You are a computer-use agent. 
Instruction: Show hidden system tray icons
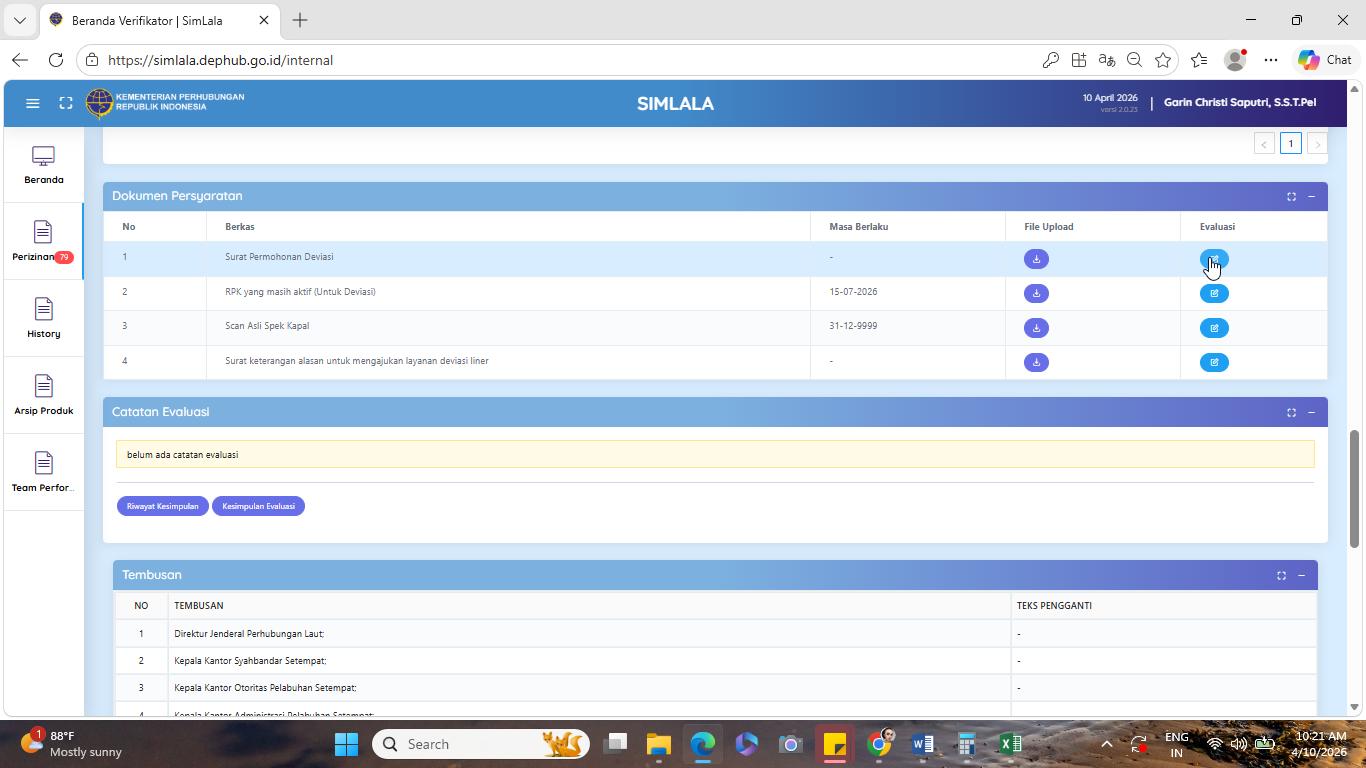pos(1106,744)
